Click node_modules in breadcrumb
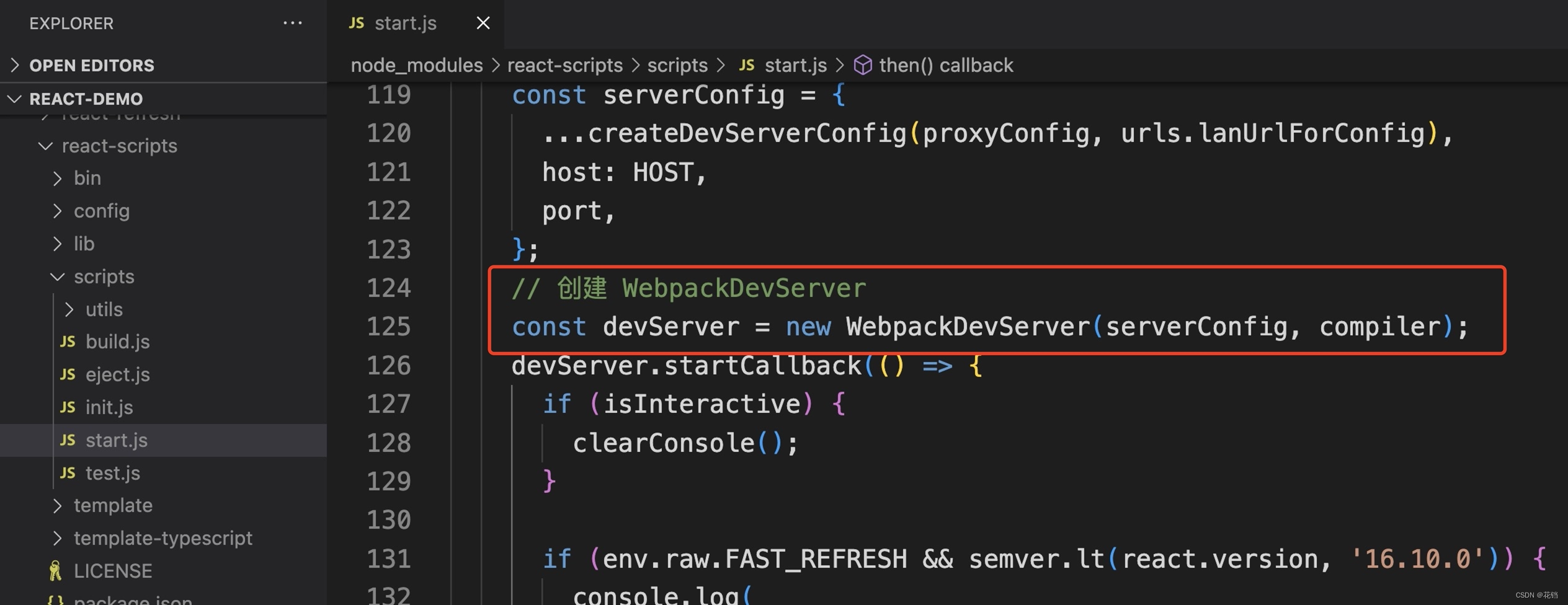1568x605 pixels. click(417, 65)
